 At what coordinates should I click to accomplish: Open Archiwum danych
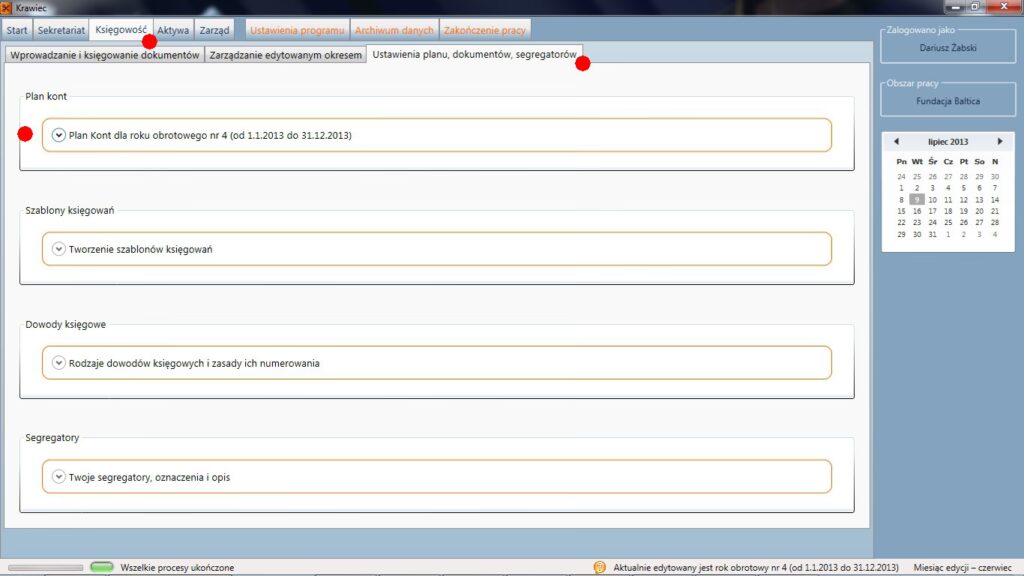click(x=394, y=30)
